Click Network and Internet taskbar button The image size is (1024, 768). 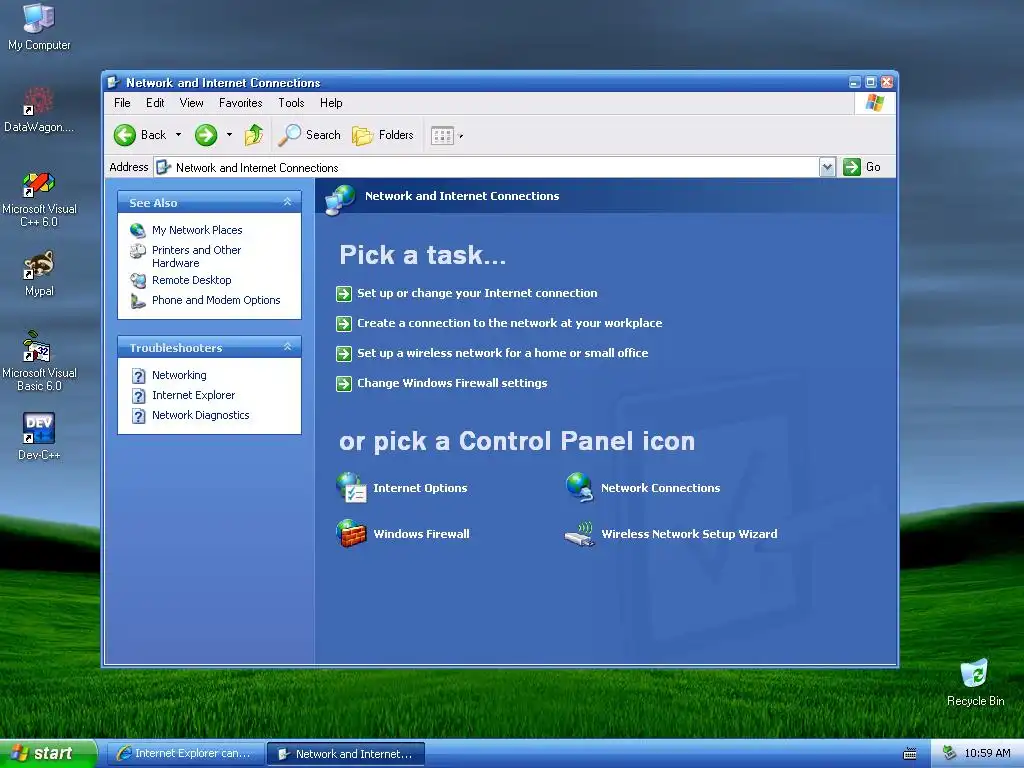click(x=346, y=754)
